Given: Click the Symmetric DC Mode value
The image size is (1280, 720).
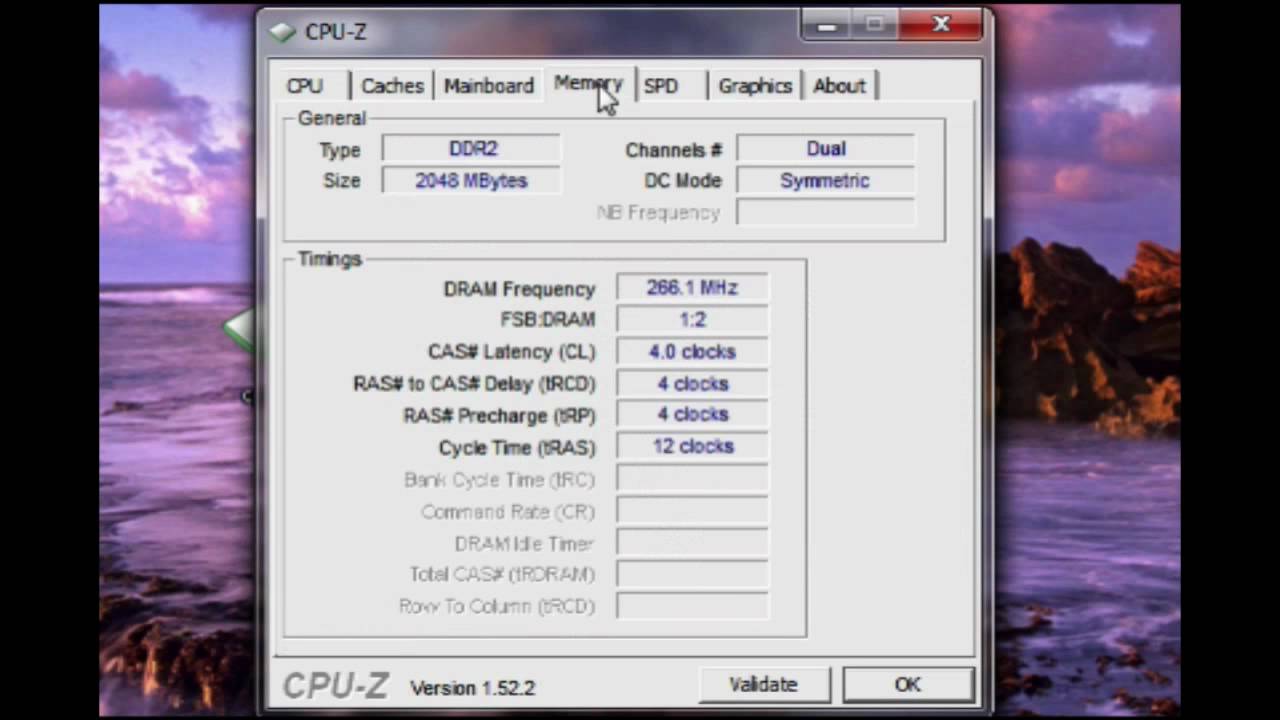Looking at the screenshot, I should click(x=826, y=181).
